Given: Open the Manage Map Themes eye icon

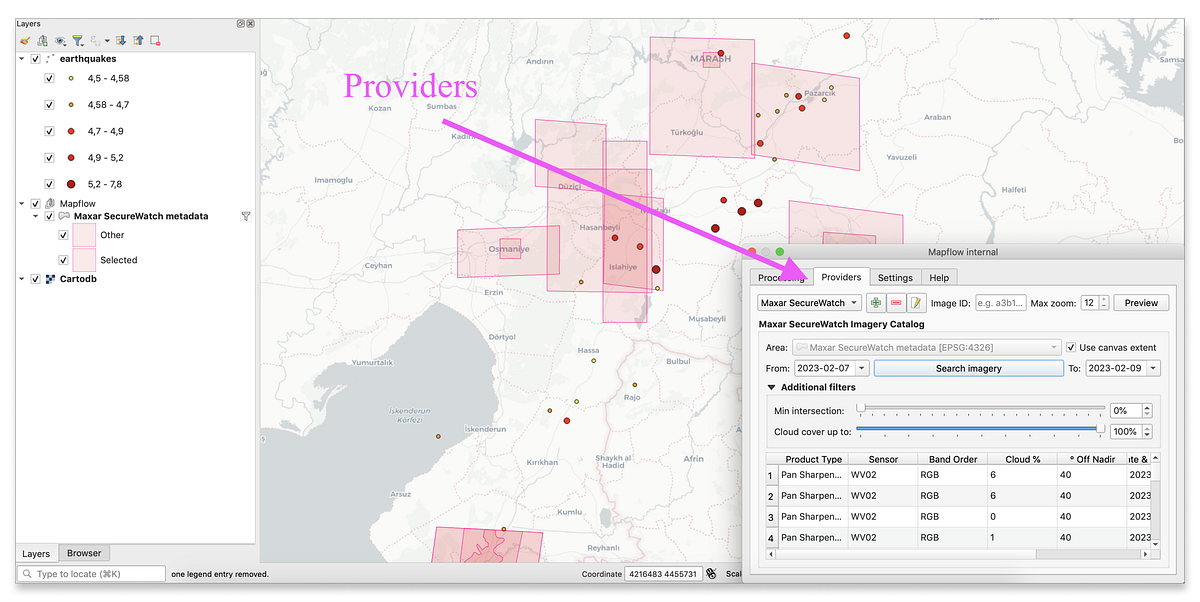Looking at the screenshot, I should (x=60, y=40).
